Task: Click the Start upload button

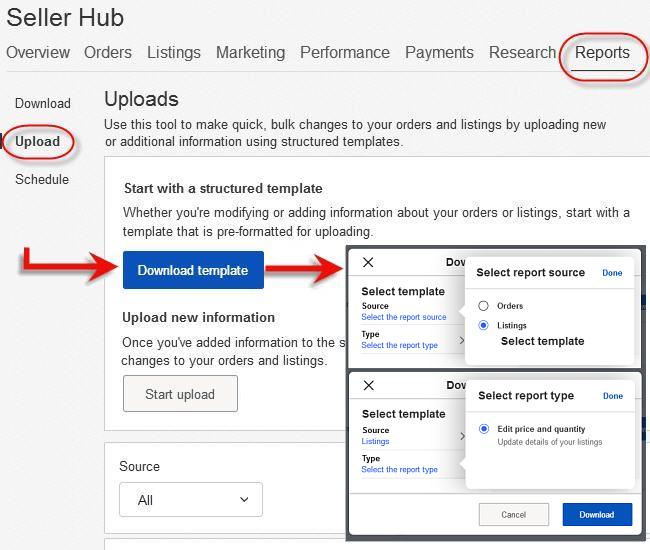Action: click(180, 394)
